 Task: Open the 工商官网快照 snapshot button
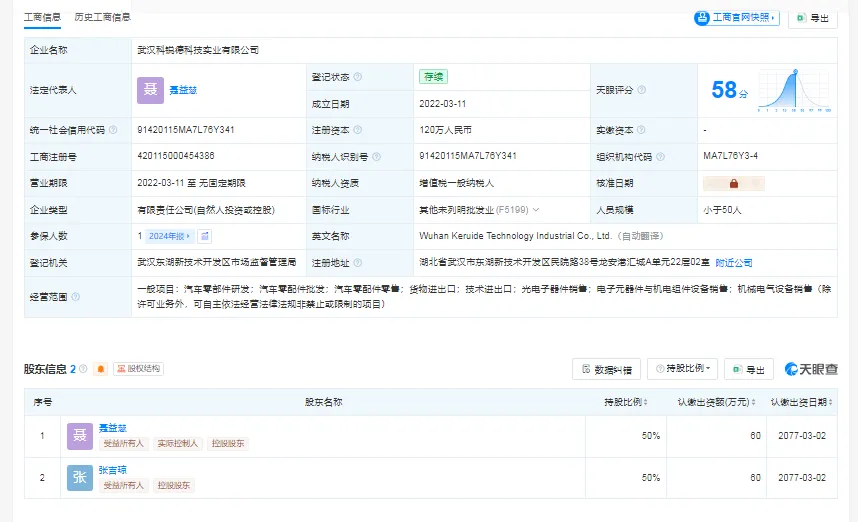[x=737, y=18]
